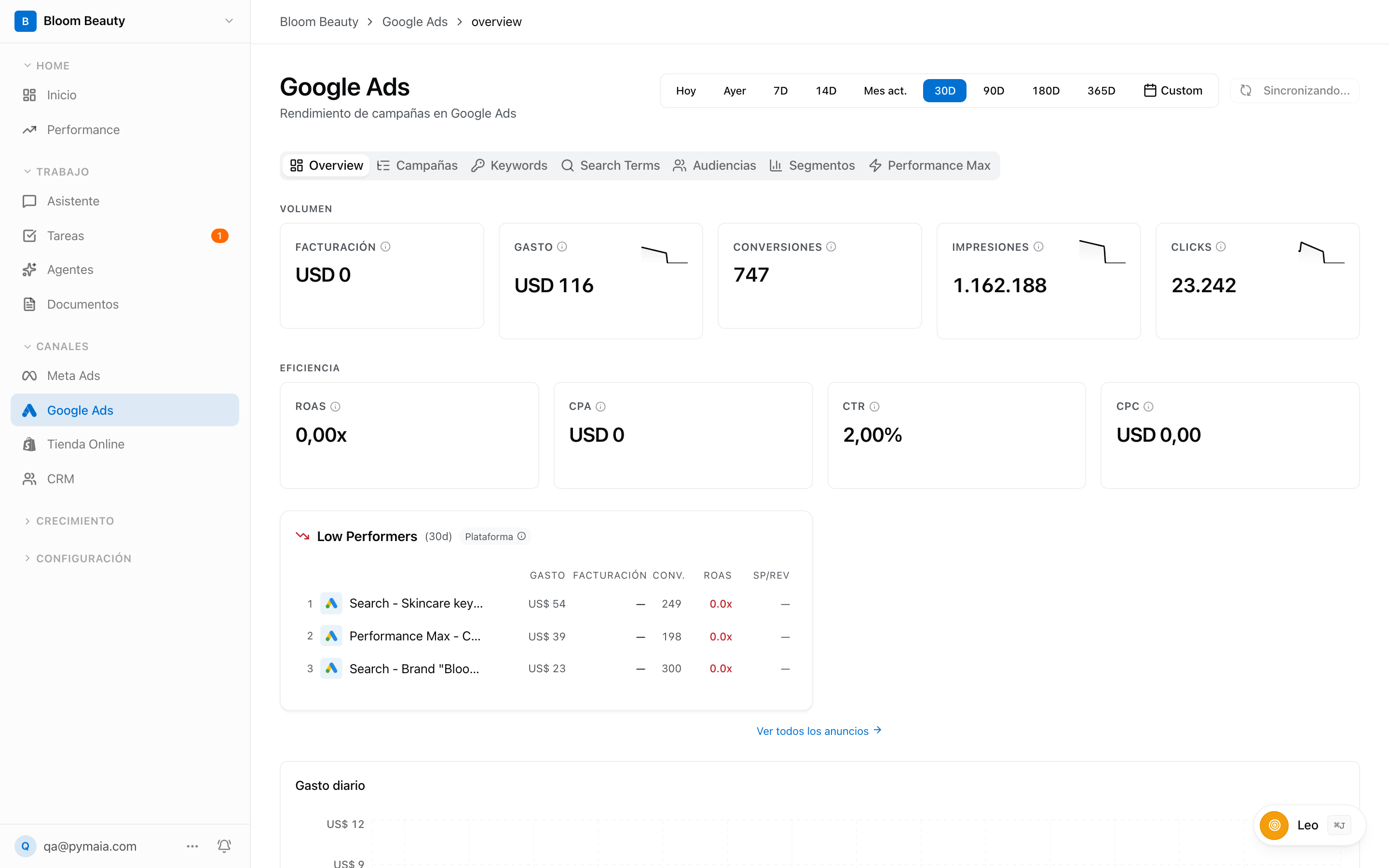Image resolution: width=1389 pixels, height=868 pixels.
Task: Select the 365D date range
Action: pyautogui.click(x=1102, y=91)
